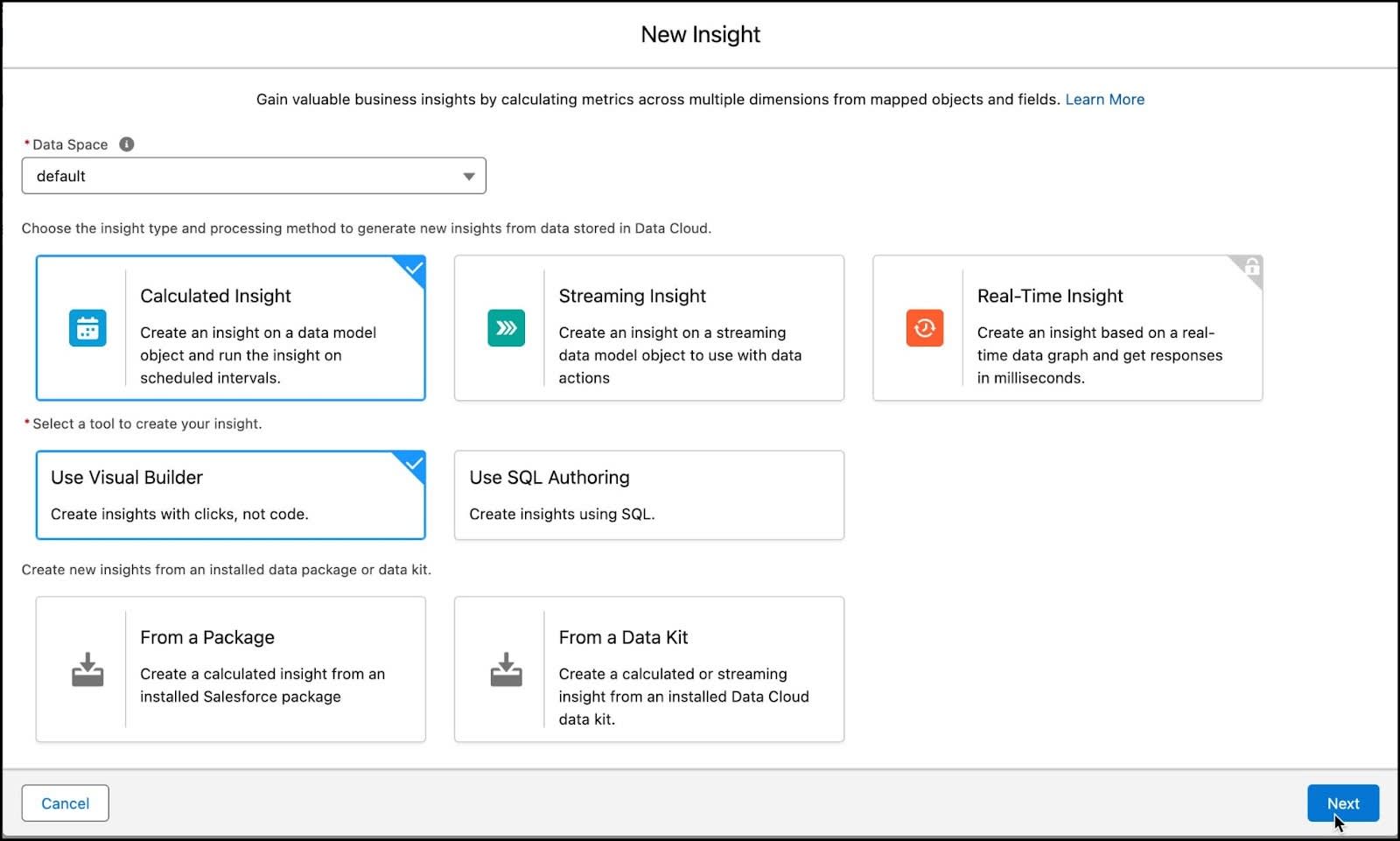Click the checkmark on Use Visual Builder
The height and width of the screenshot is (841, 1400).
tap(411, 464)
